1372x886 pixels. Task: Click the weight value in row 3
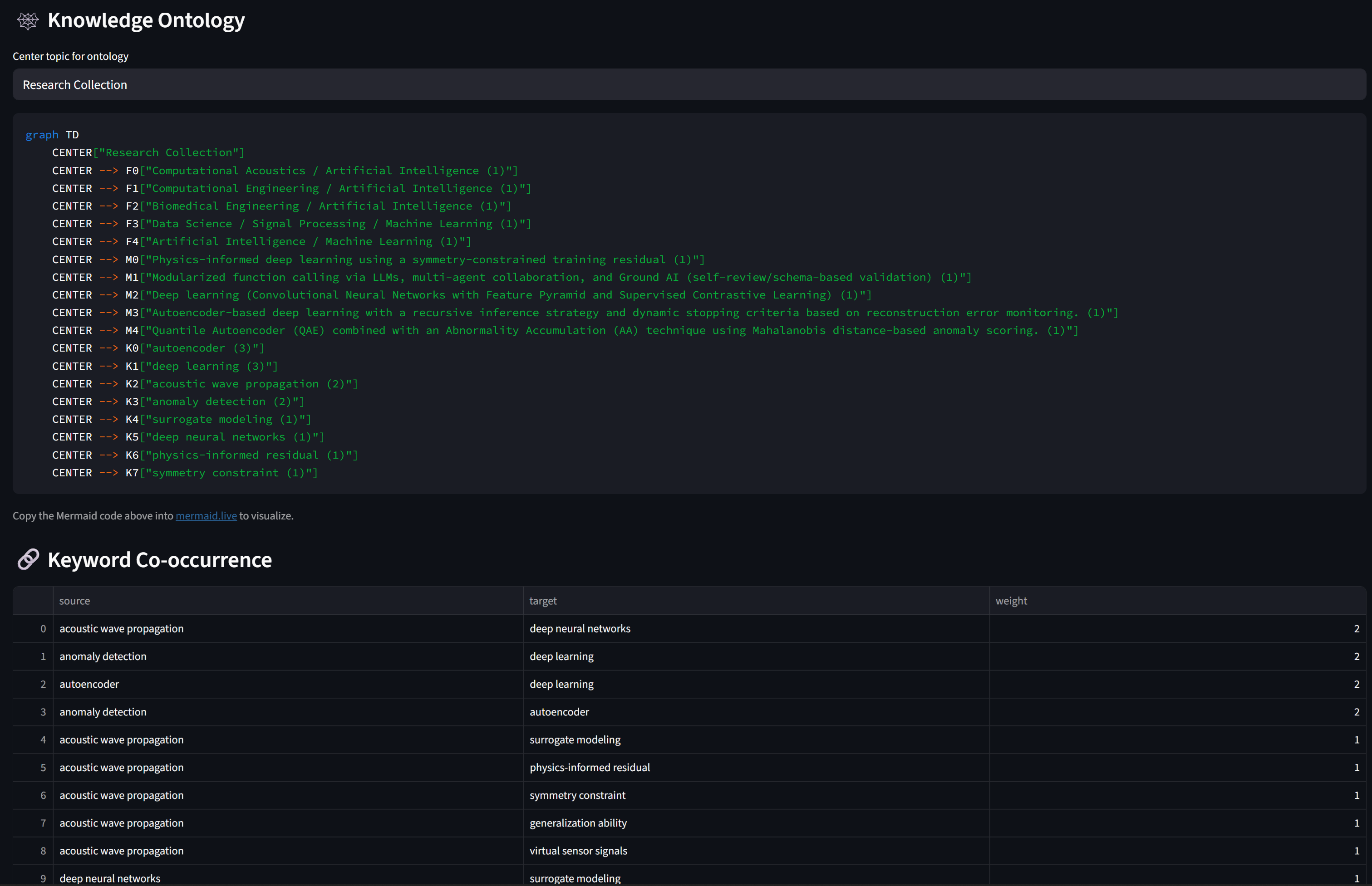tap(1177, 712)
